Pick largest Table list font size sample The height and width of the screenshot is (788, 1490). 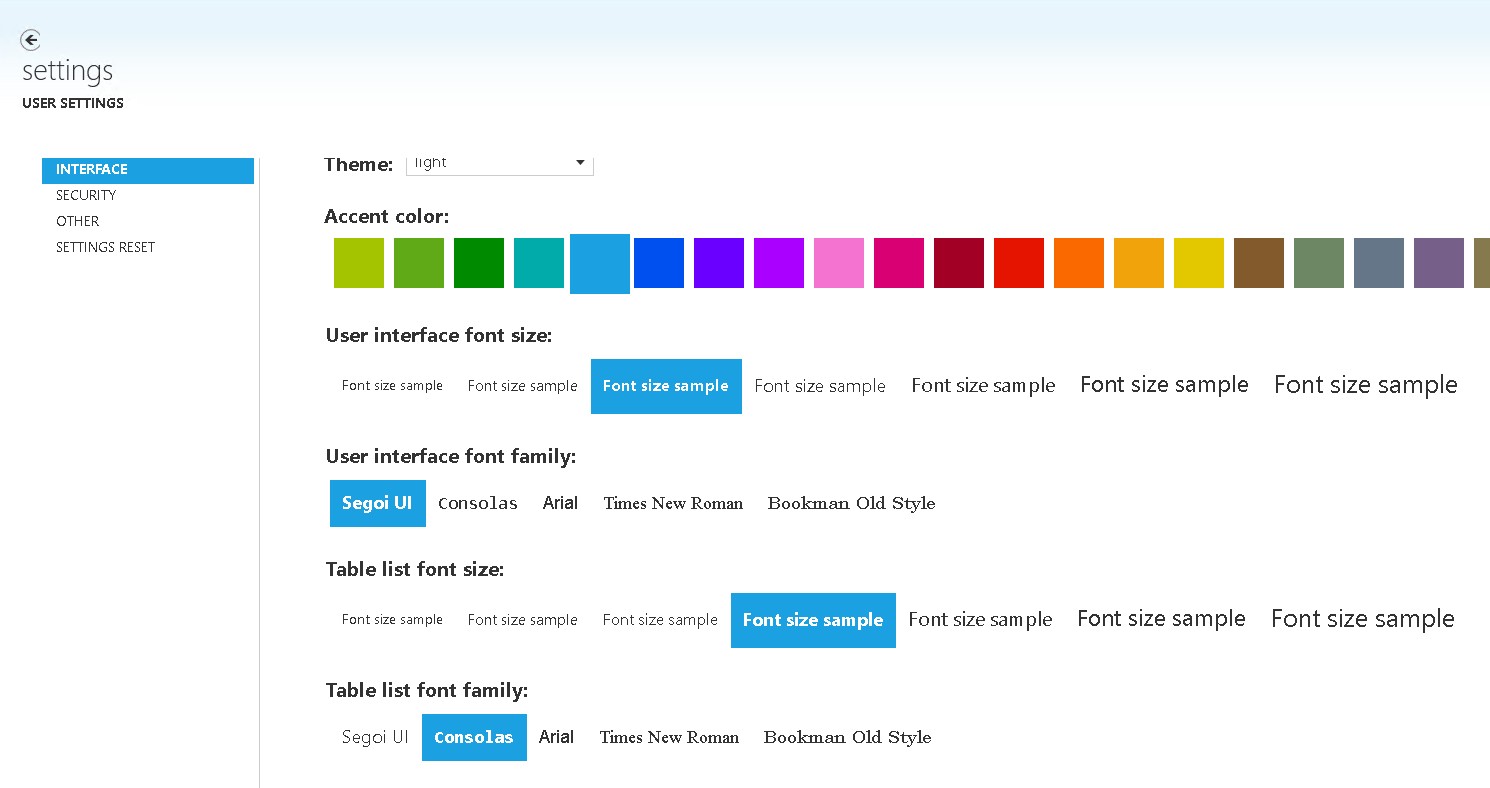click(x=1363, y=620)
